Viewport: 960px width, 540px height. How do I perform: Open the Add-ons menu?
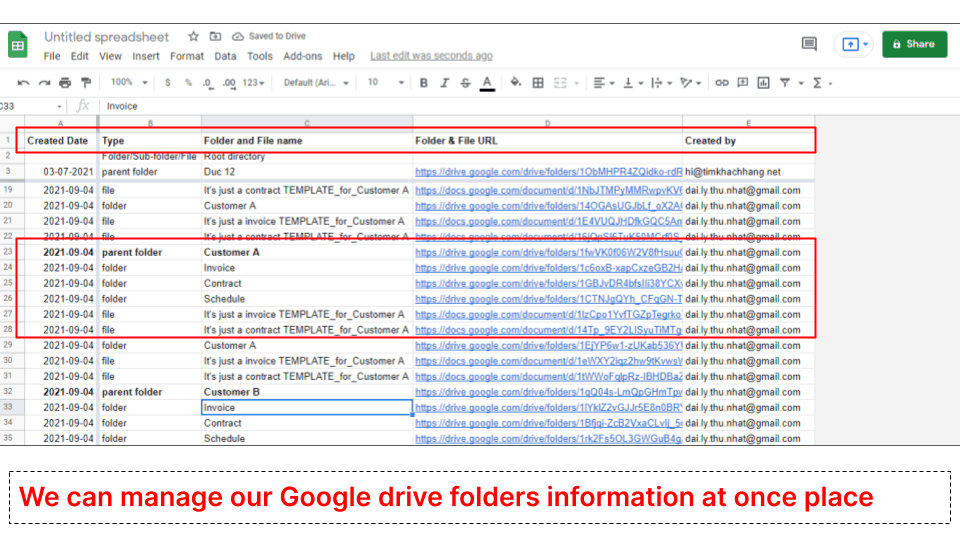(302, 56)
